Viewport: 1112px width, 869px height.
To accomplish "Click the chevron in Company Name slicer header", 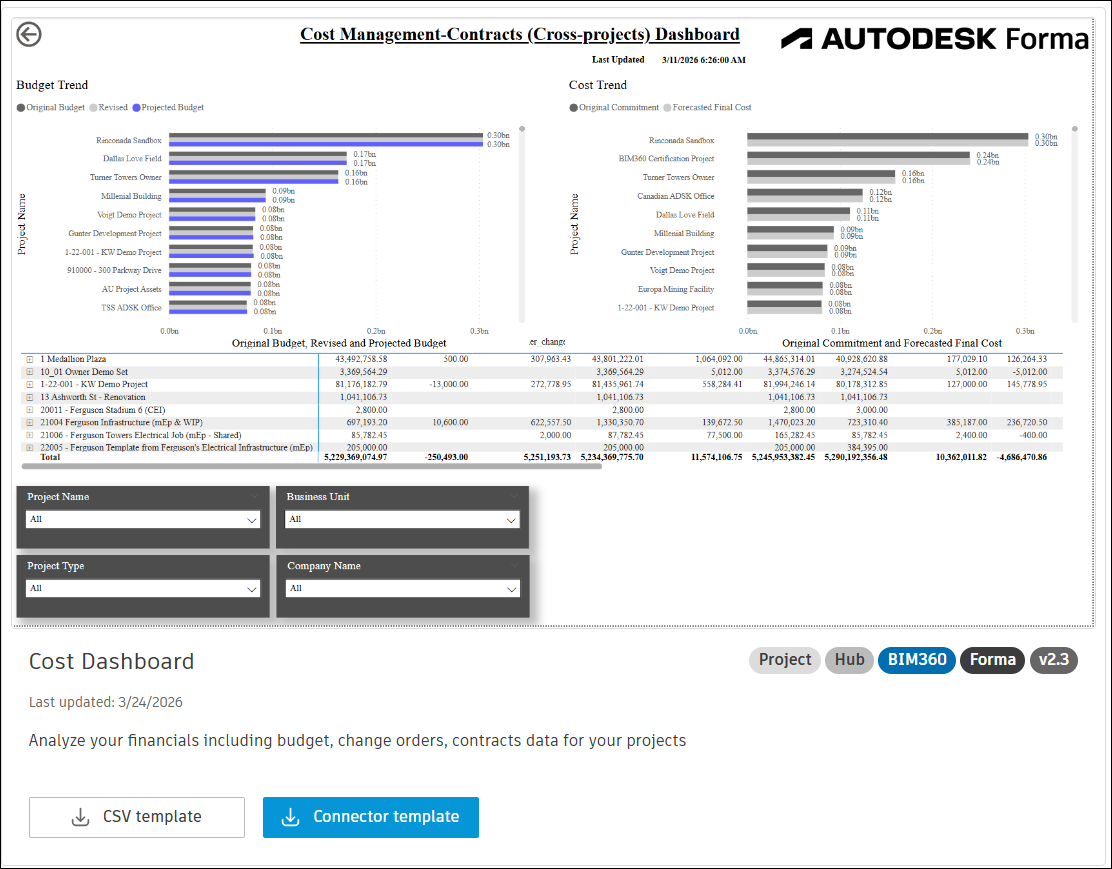I will [x=514, y=565].
